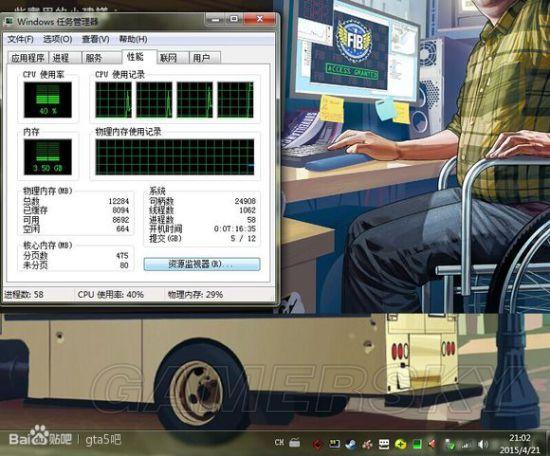Click status bar text 进程数: 58
Viewport: 550px width, 456px height.
pos(24,295)
